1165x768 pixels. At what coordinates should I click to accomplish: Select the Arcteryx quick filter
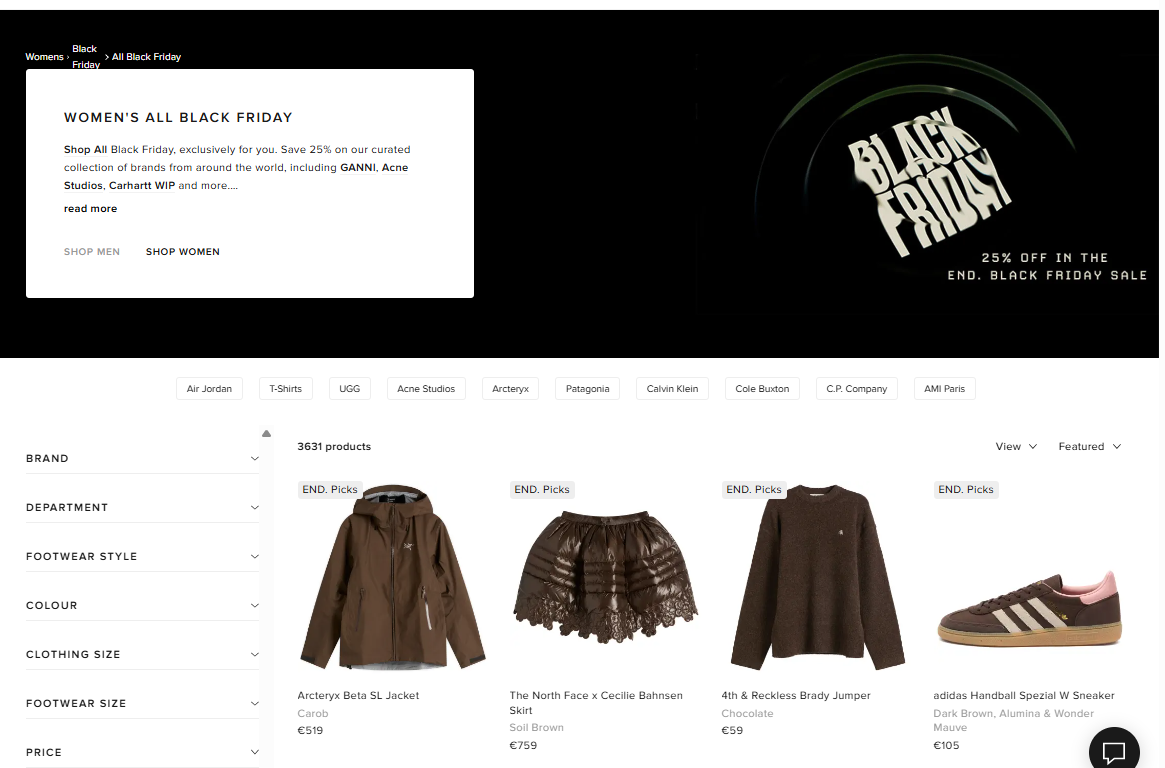[x=510, y=388]
